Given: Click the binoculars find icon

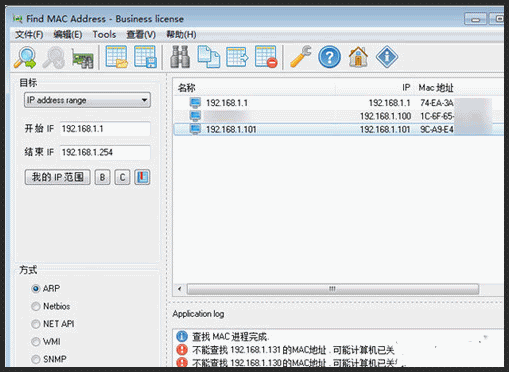Looking at the screenshot, I should click(180, 57).
